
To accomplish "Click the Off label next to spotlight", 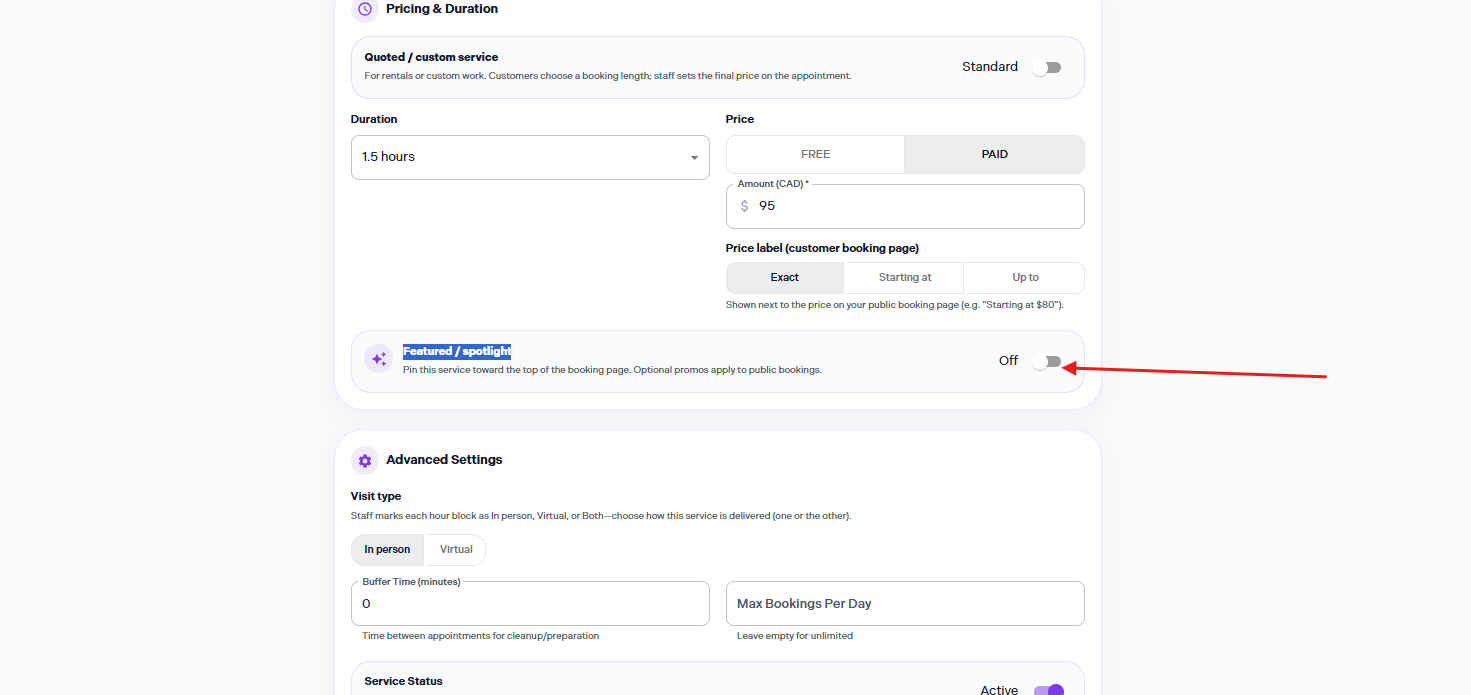I will (1008, 361).
